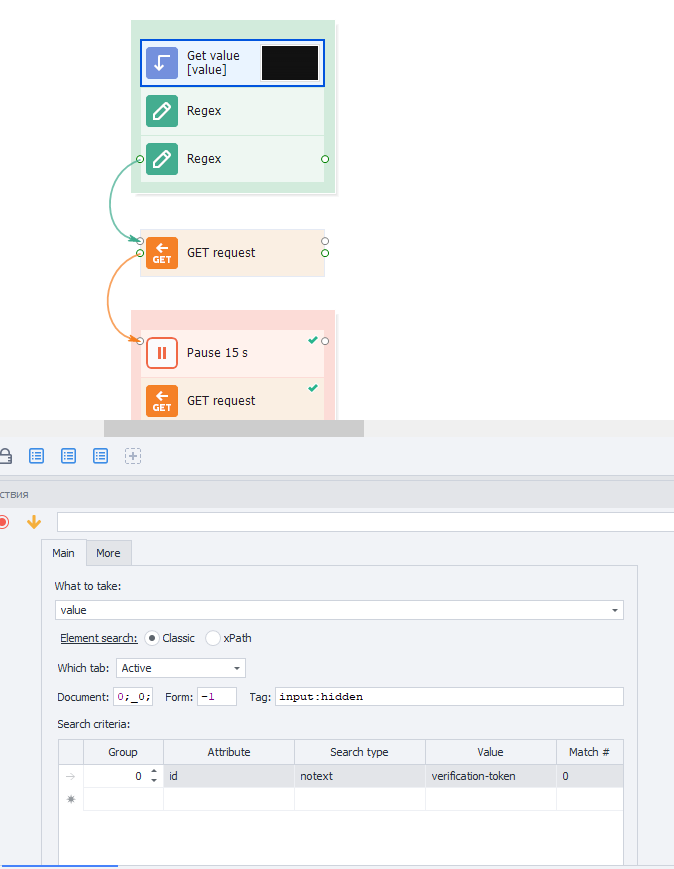This screenshot has width=674, height=869.
Task: Click the notext search type cell
Action: click(360, 776)
